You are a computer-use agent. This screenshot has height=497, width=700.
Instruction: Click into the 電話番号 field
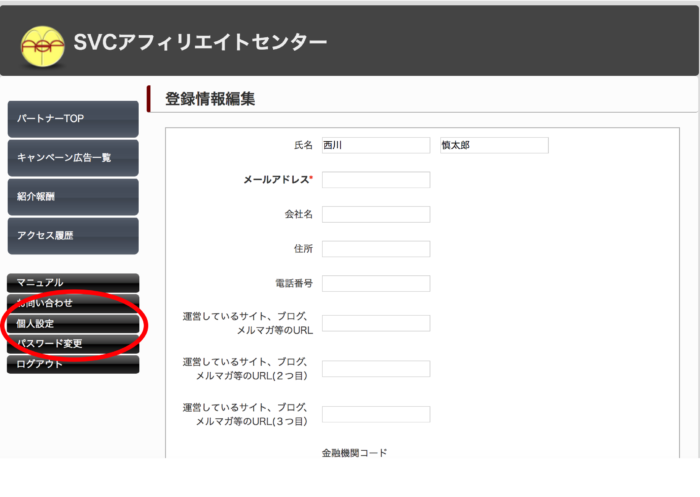376,283
